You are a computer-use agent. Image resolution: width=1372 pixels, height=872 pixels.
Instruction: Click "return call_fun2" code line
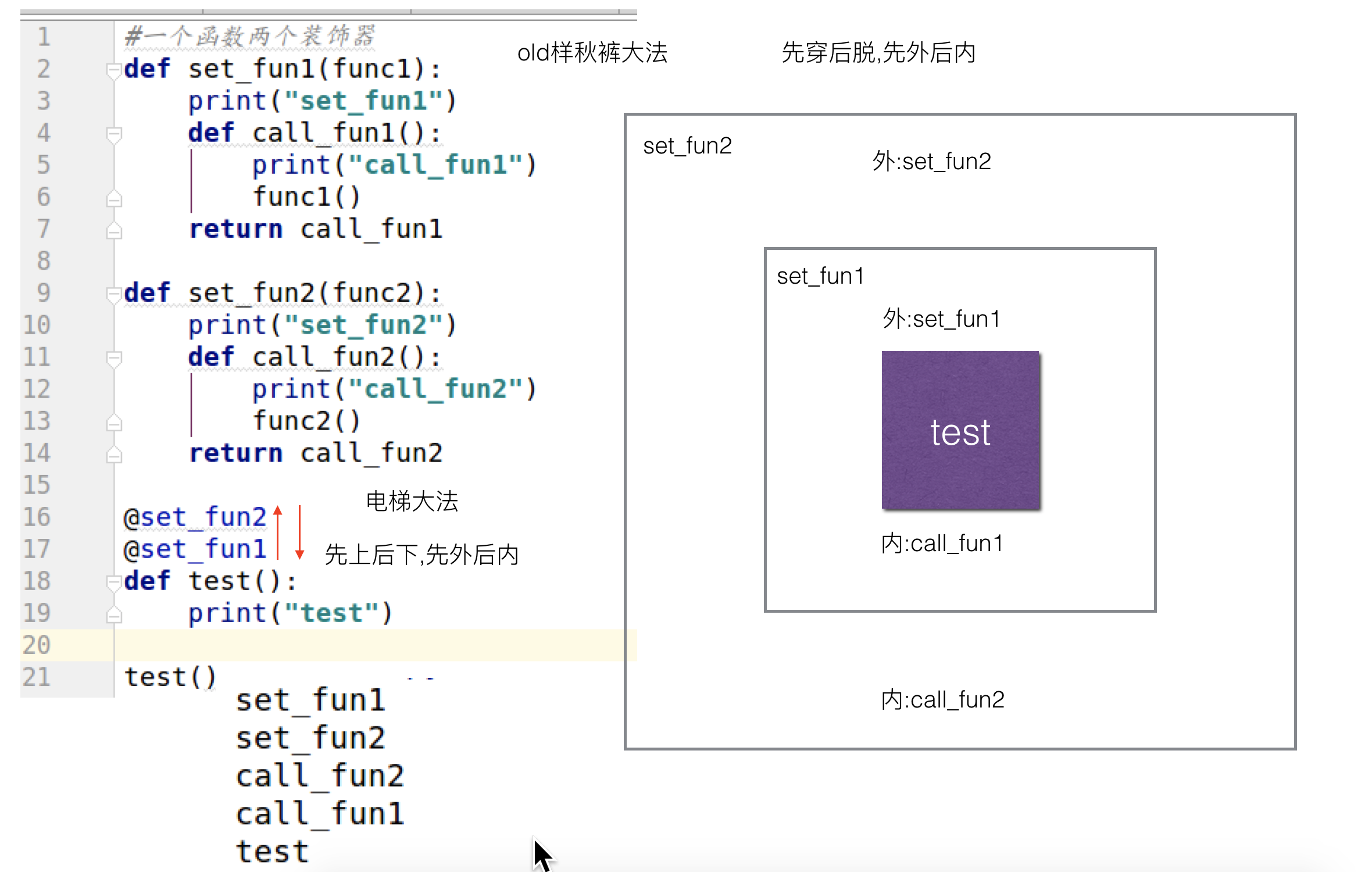pos(316,452)
